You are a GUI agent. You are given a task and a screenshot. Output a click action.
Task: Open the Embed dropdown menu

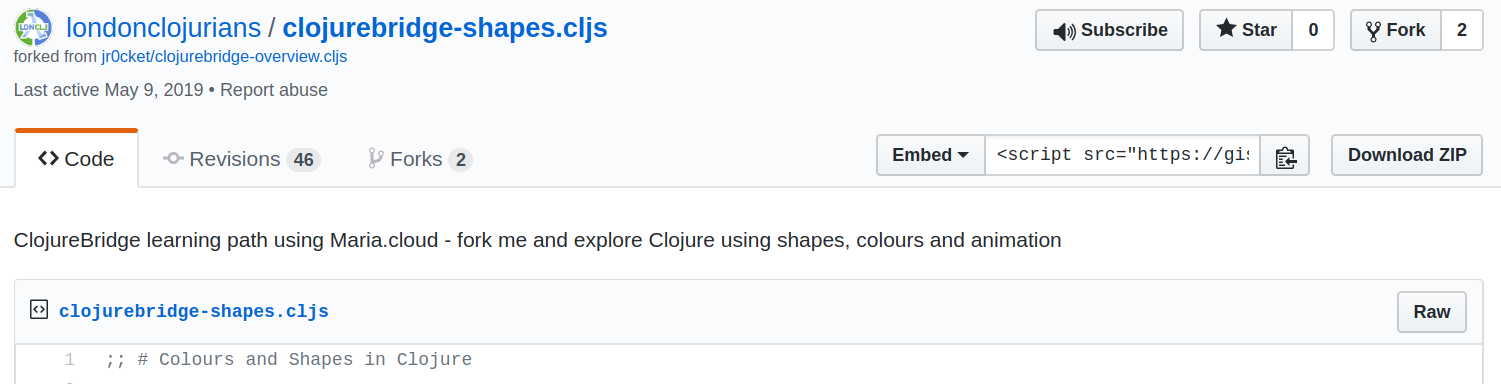[930, 155]
